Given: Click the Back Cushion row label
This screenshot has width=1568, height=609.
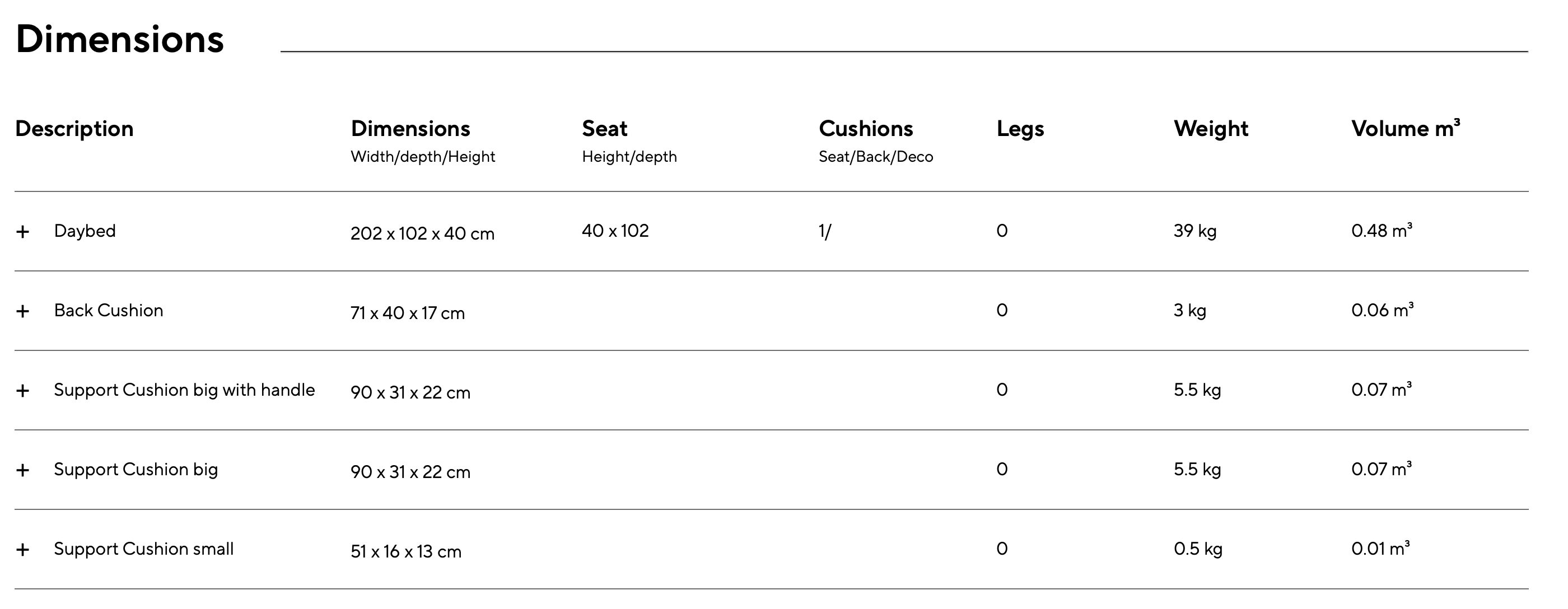Looking at the screenshot, I should pyautogui.click(x=108, y=310).
